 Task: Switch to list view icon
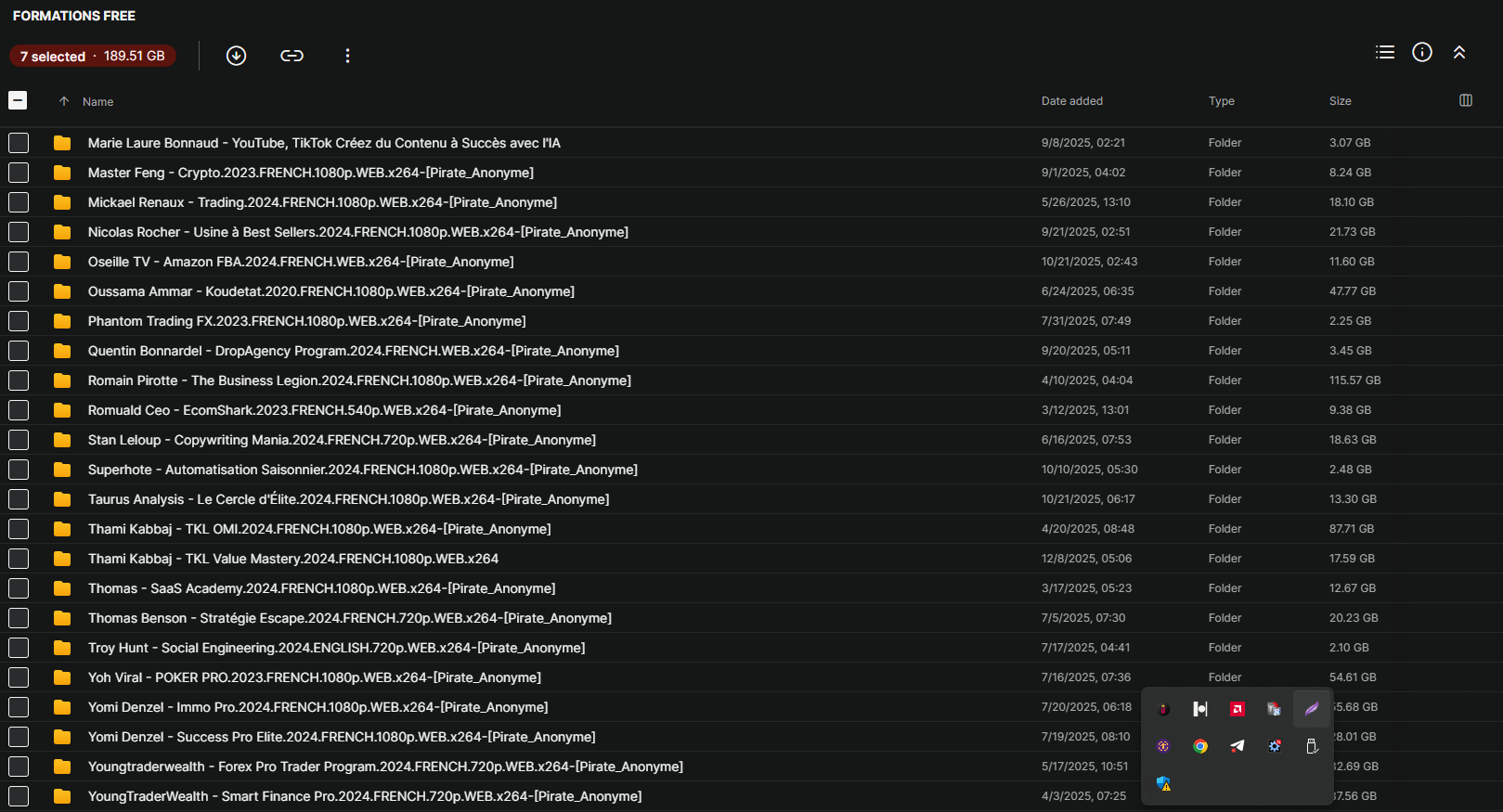click(x=1385, y=52)
